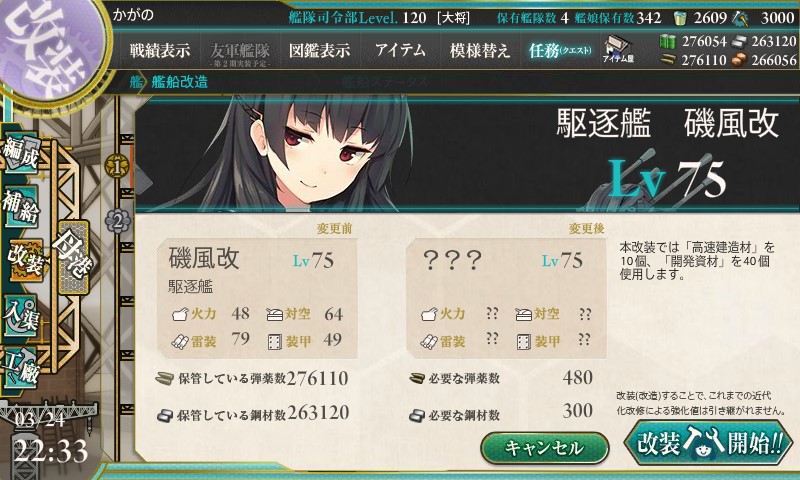Open the 改装 remodel sidebar icon
Image resolution: width=800 pixels, height=480 pixels.
[x=24, y=259]
